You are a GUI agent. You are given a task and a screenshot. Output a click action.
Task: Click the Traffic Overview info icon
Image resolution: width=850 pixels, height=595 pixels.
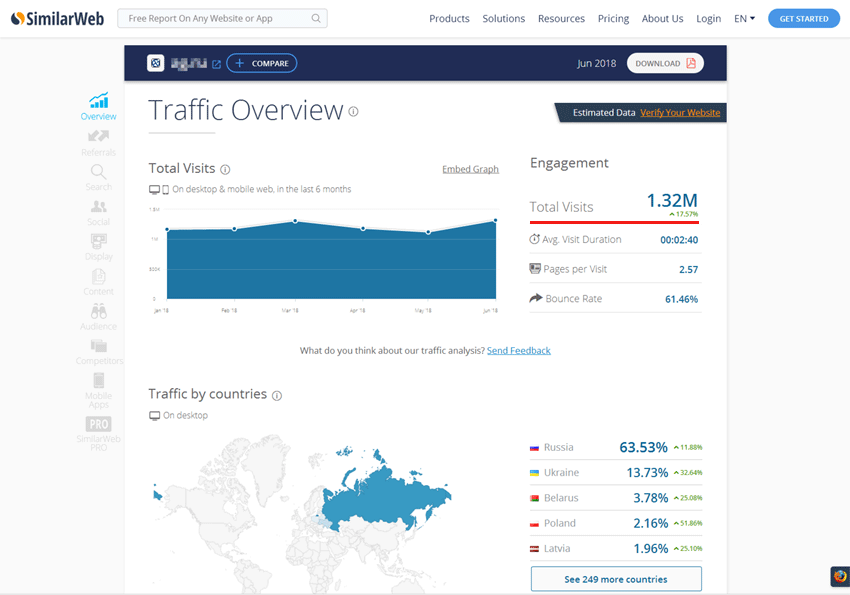(x=353, y=112)
